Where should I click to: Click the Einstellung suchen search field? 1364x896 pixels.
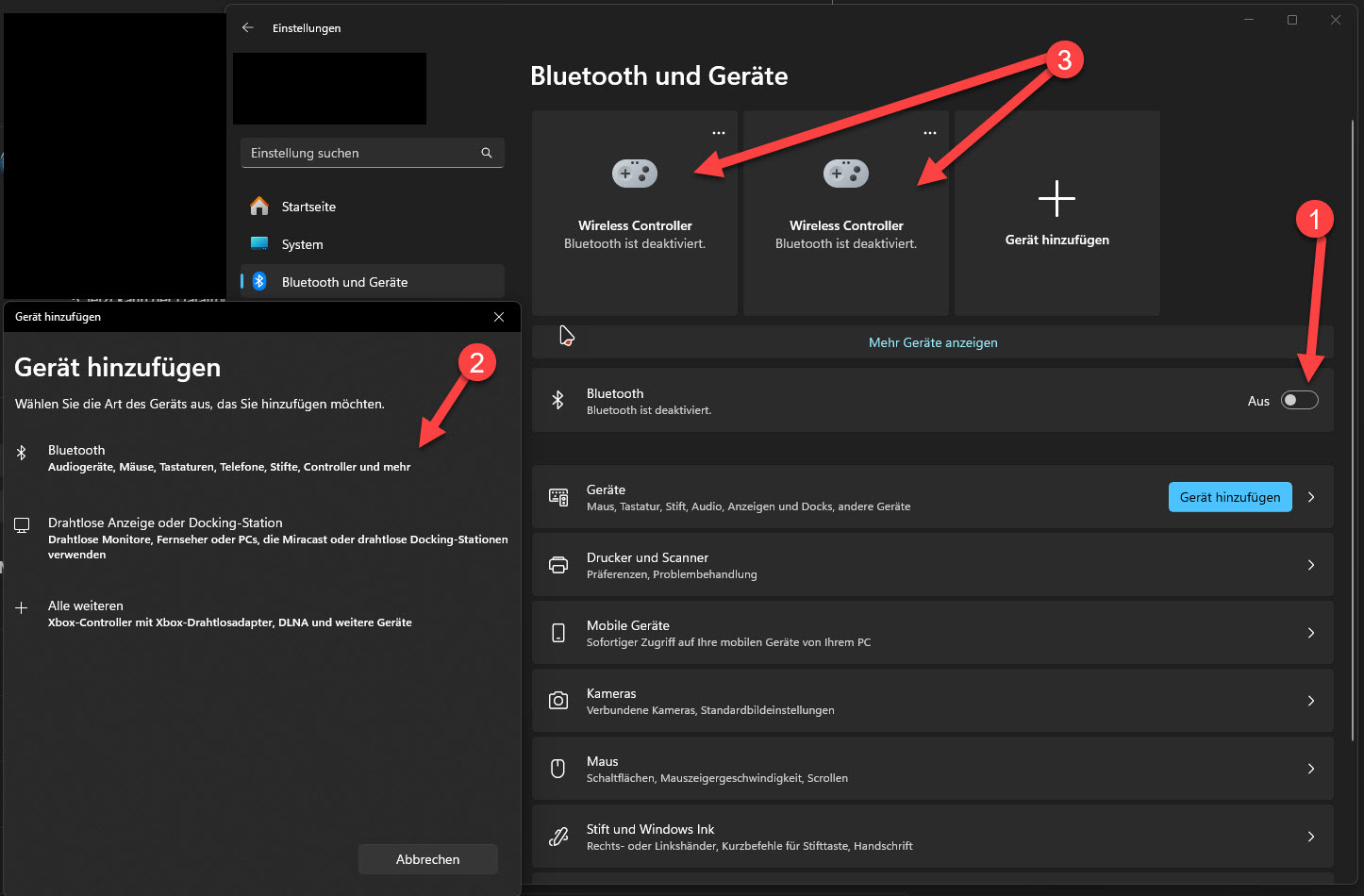click(362, 153)
